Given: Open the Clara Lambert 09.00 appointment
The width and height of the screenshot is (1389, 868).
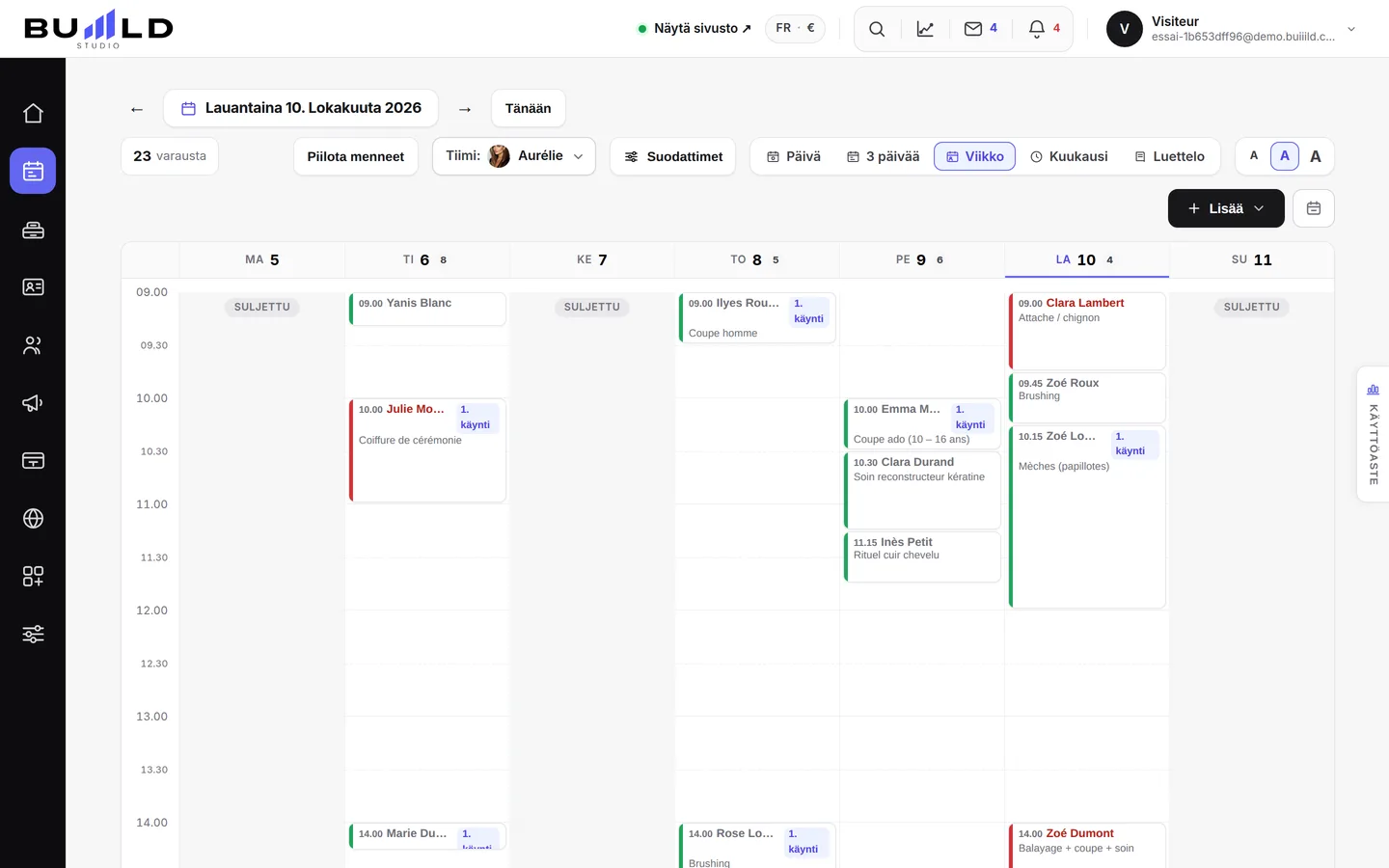Looking at the screenshot, I should coord(1086,331).
